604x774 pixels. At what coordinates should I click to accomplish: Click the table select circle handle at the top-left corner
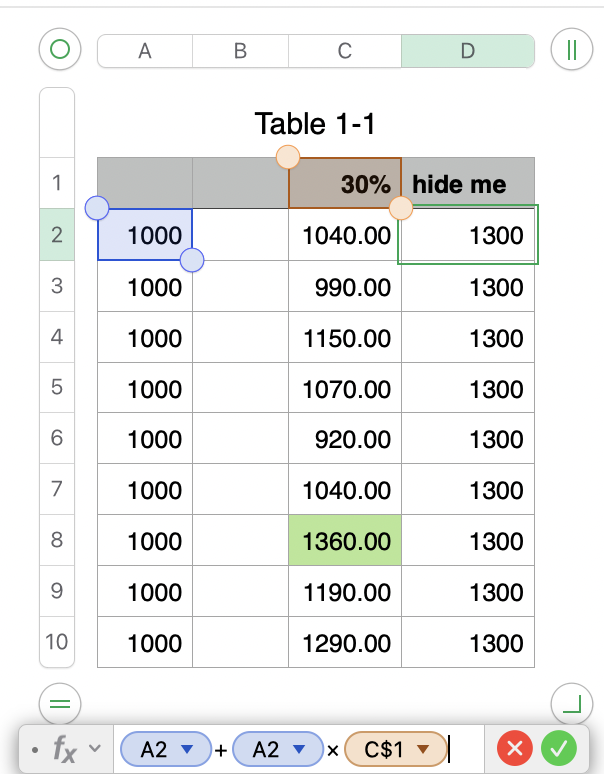pyautogui.click(x=60, y=49)
